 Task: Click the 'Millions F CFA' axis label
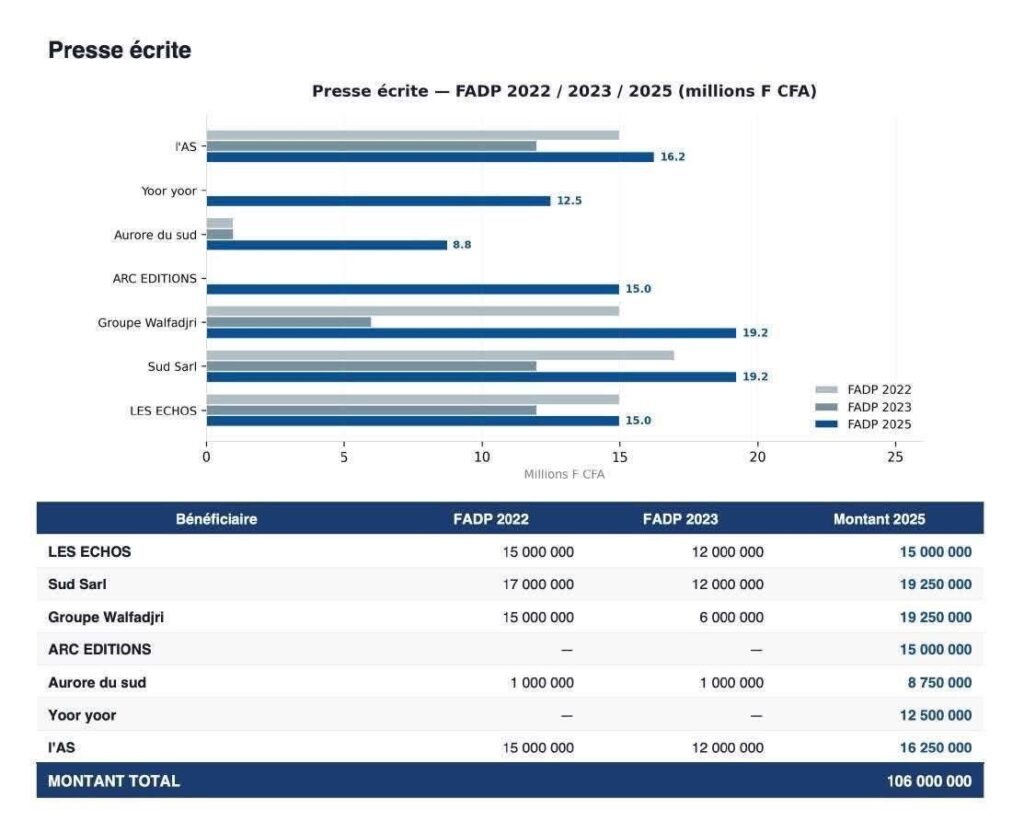564,474
